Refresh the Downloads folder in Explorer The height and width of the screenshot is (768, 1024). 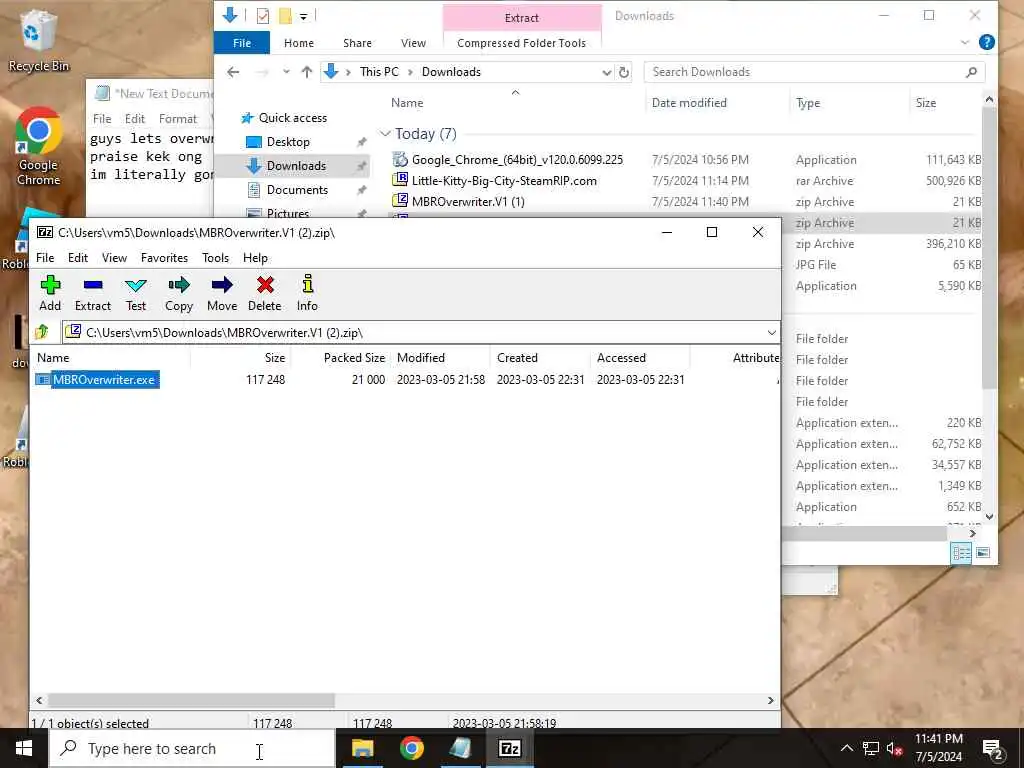(x=624, y=72)
